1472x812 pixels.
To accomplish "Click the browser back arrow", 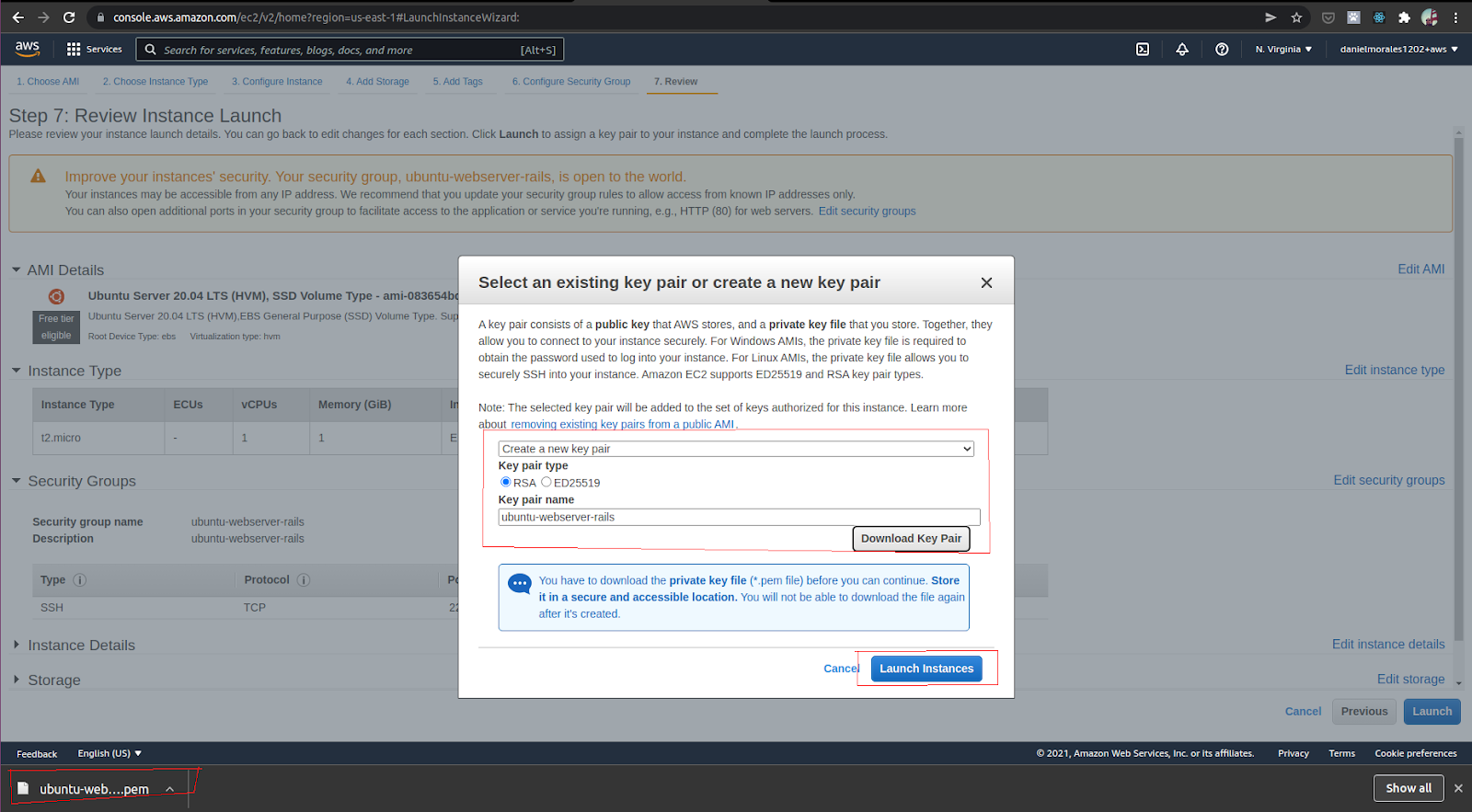I will click(17, 17).
